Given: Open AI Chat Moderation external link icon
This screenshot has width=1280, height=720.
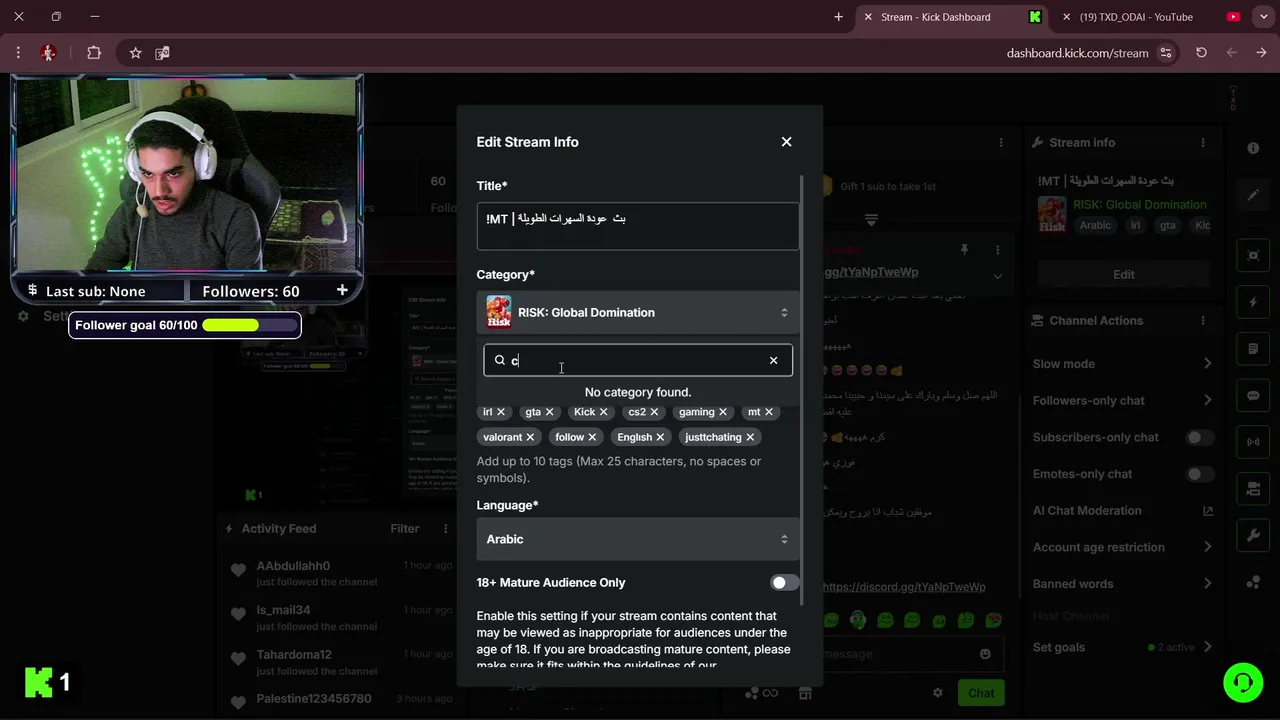Looking at the screenshot, I should point(1207,511).
